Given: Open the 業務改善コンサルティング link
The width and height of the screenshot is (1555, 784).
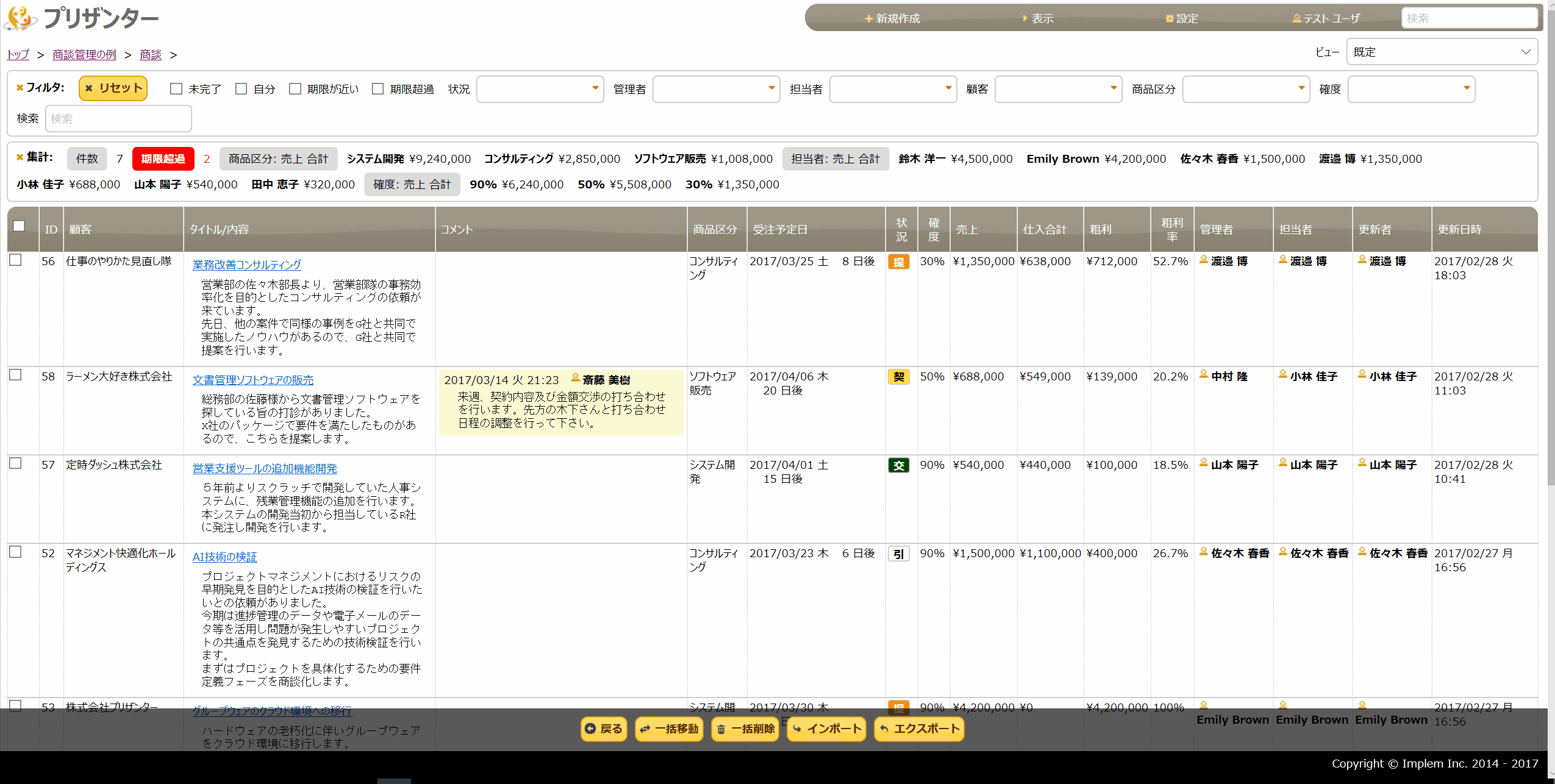Looking at the screenshot, I should 247,265.
